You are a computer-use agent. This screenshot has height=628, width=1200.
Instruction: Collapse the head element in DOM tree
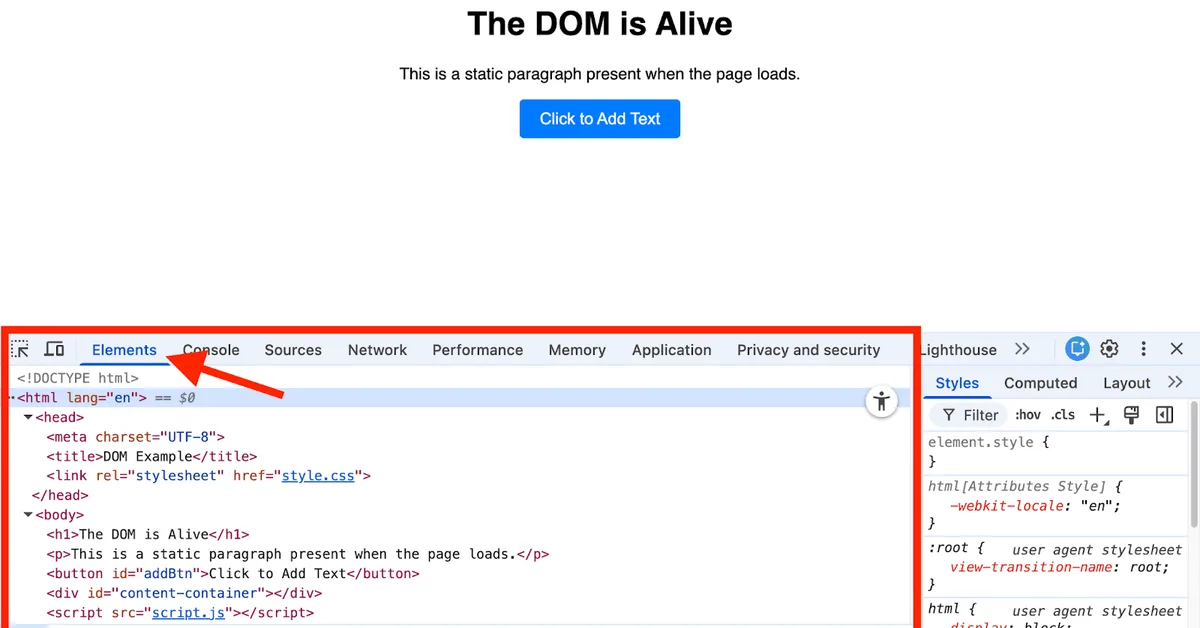click(x=27, y=417)
